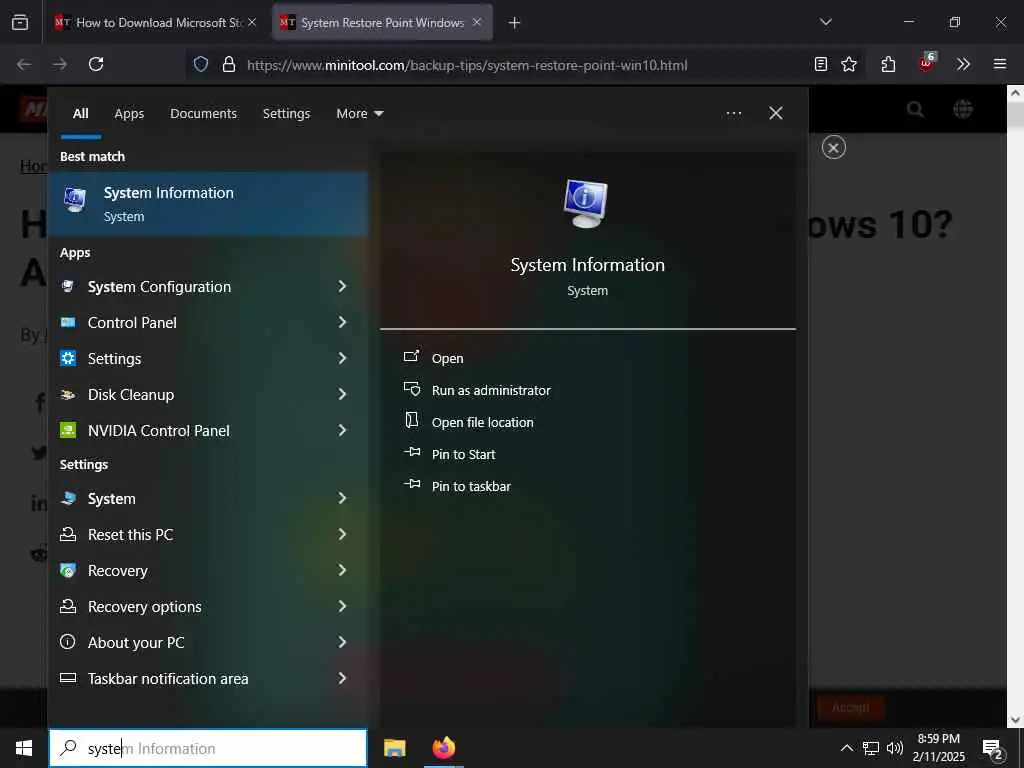
Task: Expand About your PC details arrow
Action: pyautogui.click(x=342, y=642)
